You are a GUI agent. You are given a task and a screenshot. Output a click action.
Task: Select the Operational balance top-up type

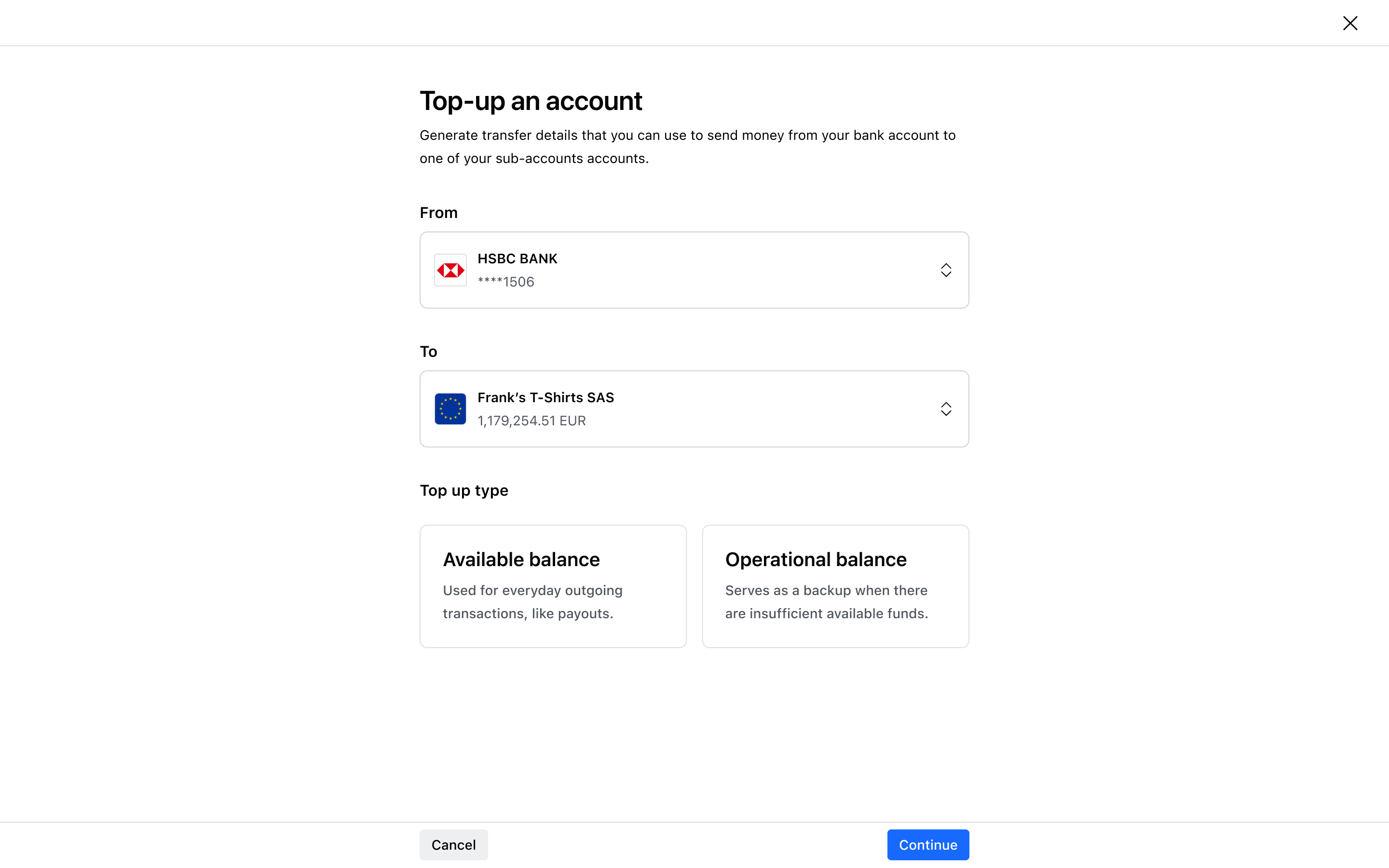point(835,586)
